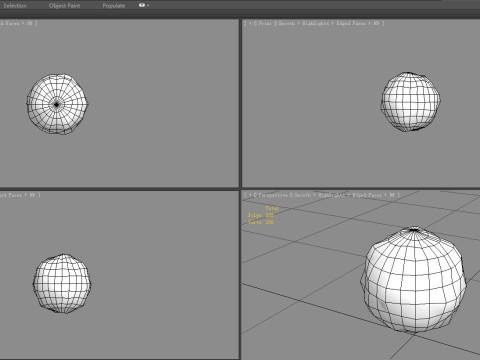480x360 pixels.
Task: Switch to the Object Paint ribbon tab
Action: (64, 6)
